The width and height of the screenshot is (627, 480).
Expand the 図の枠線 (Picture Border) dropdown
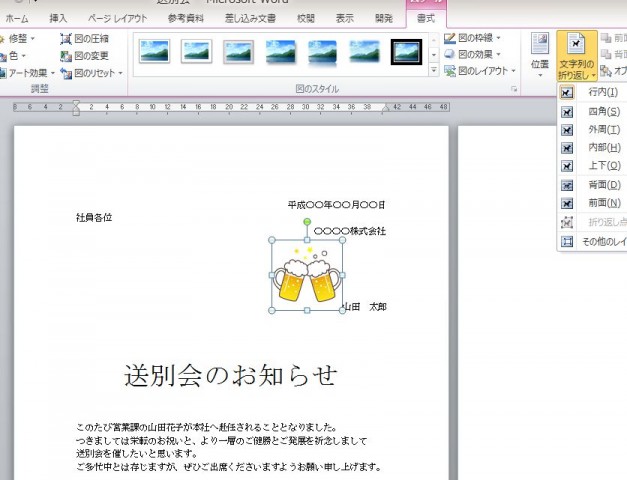coord(480,39)
